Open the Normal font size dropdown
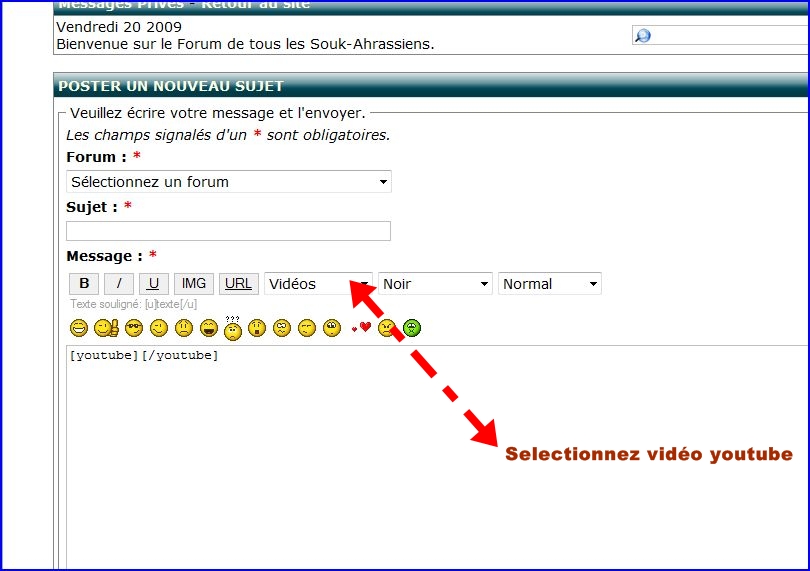810x571 pixels. pos(550,284)
